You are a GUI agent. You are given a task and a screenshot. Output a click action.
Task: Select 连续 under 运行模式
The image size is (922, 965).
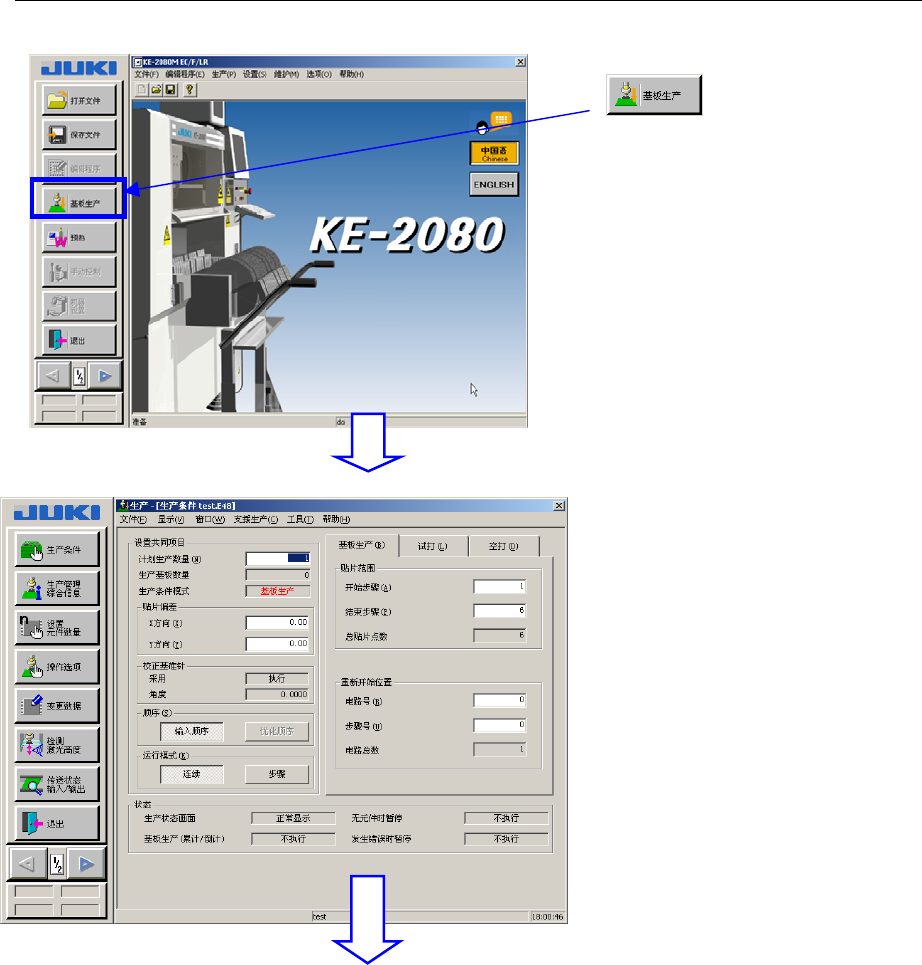(192, 774)
